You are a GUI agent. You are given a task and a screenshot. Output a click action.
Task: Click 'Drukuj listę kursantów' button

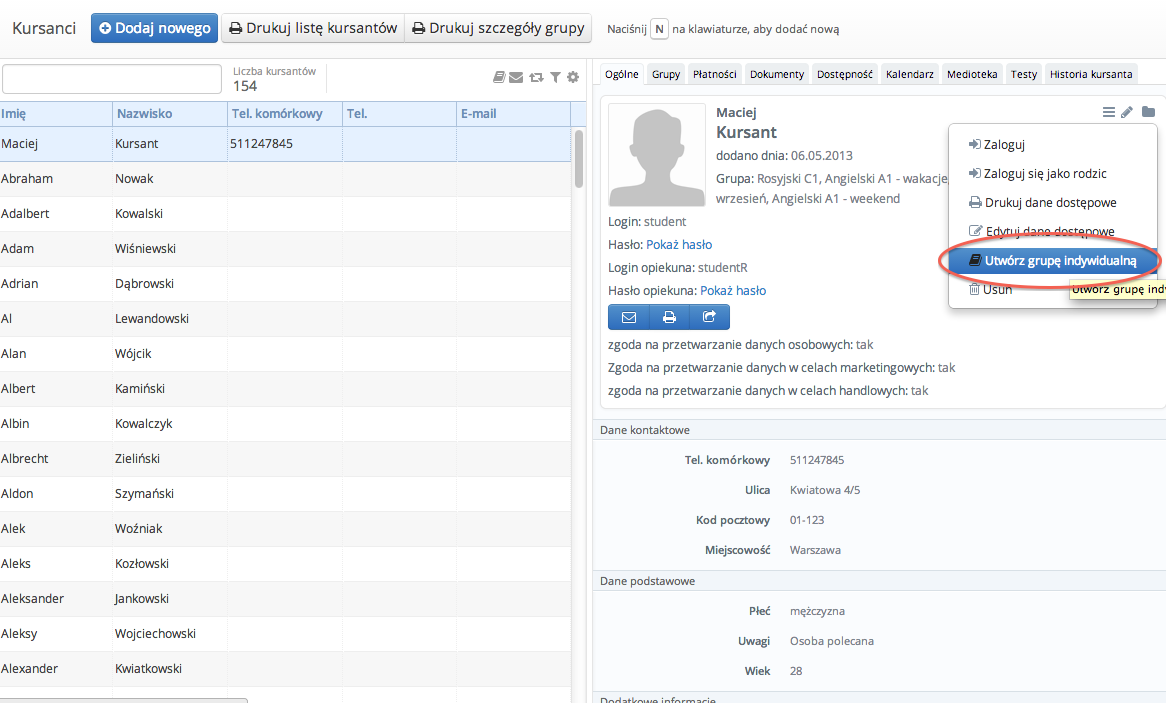coord(313,28)
